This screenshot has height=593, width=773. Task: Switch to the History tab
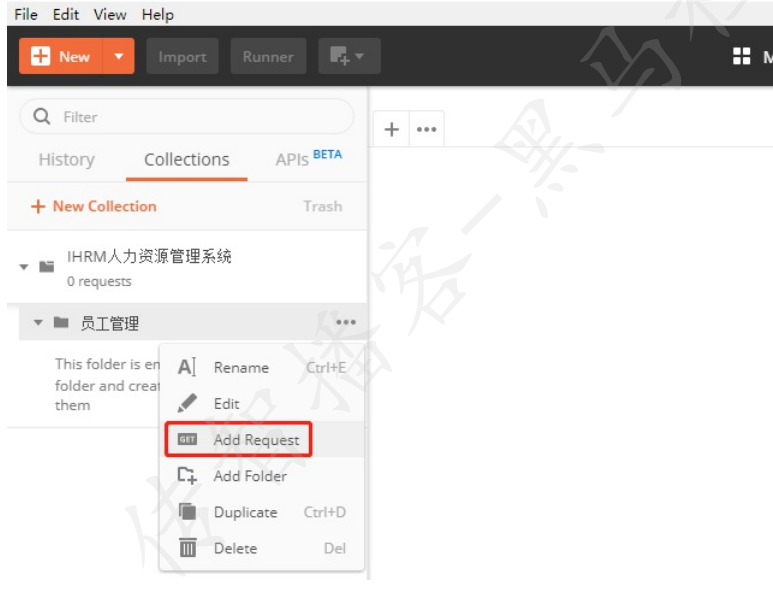pyautogui.click(x=67, y=160)
